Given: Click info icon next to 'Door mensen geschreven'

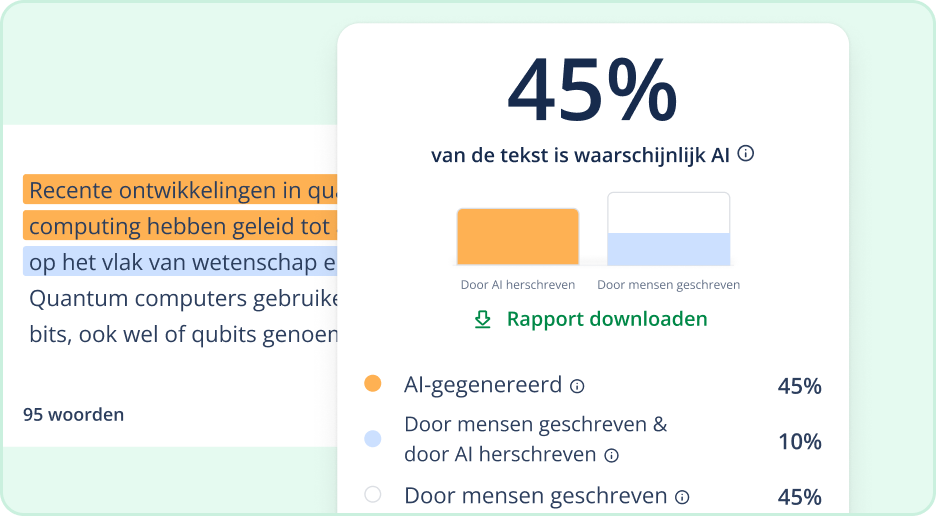Looking at the screenshot, I should pos(682,497).
